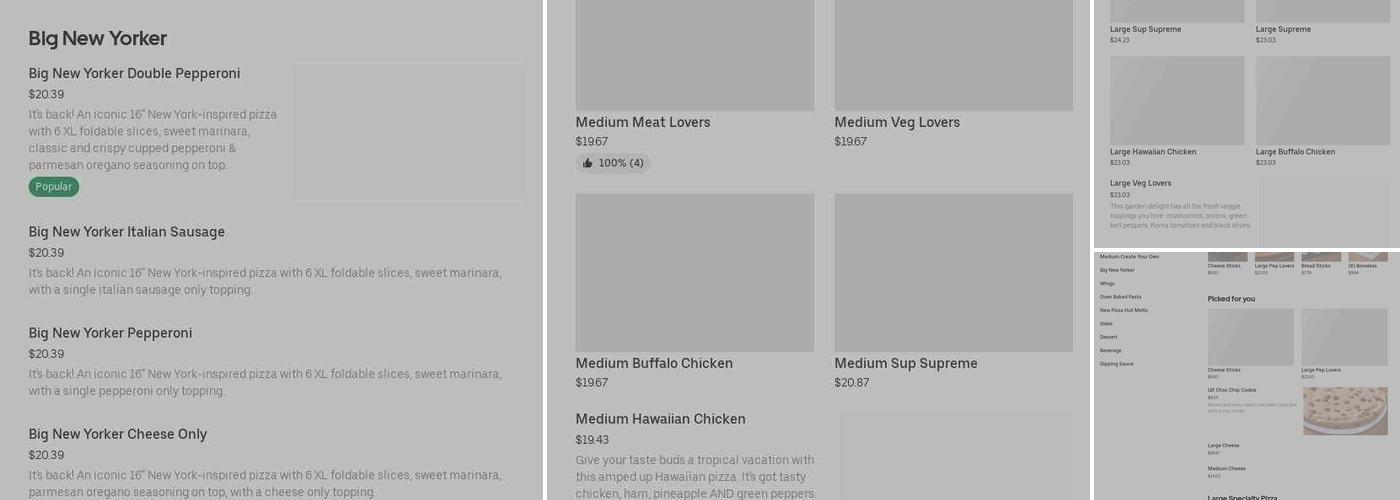Click the Large Hawaiian Chicken thumbnail
Screen dimensions: 1400x500
pyautogui.click(x=1177, y=101)
